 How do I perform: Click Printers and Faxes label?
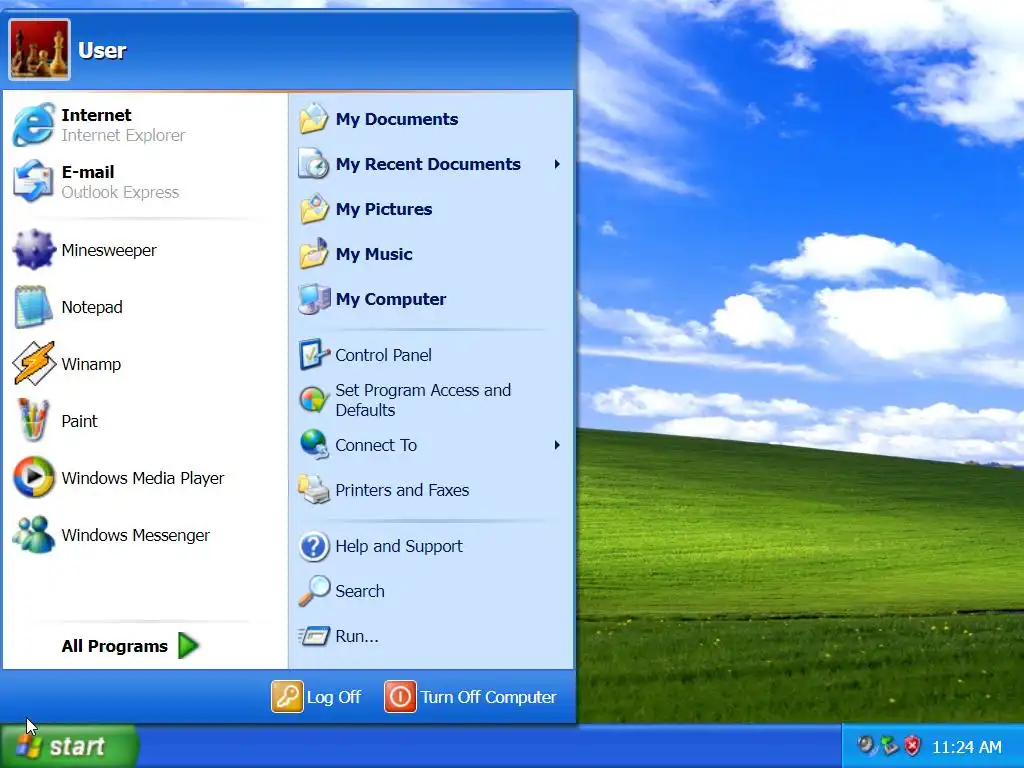point(402,490)
